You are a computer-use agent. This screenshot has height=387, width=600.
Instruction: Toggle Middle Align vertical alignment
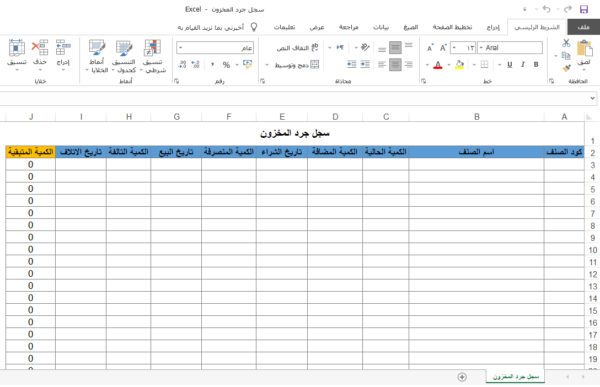click(x=395, y=47)
